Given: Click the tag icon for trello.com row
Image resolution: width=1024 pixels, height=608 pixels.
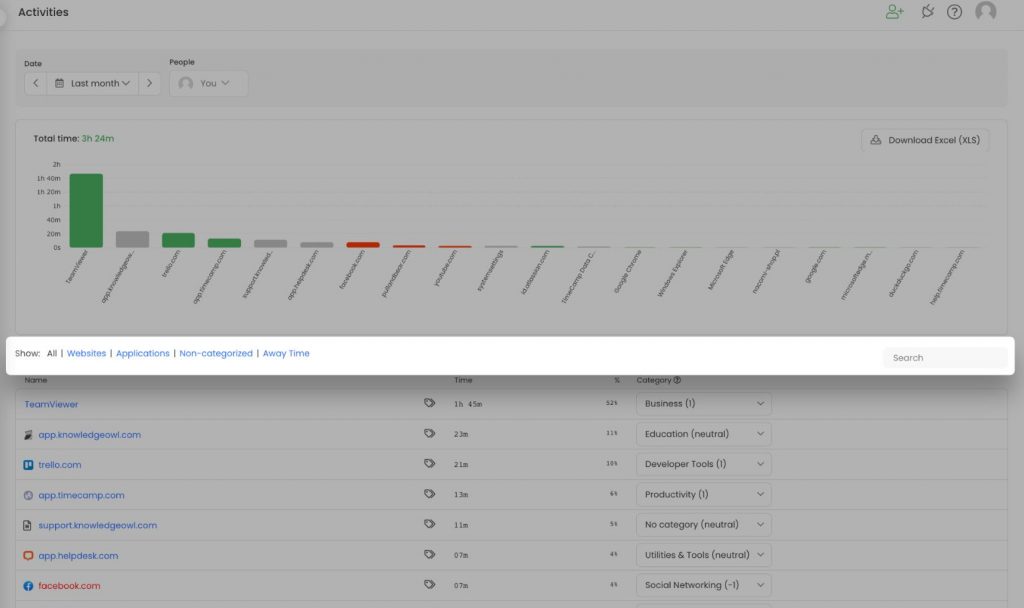Looking at the screenshot, I should tap(429, 464).
